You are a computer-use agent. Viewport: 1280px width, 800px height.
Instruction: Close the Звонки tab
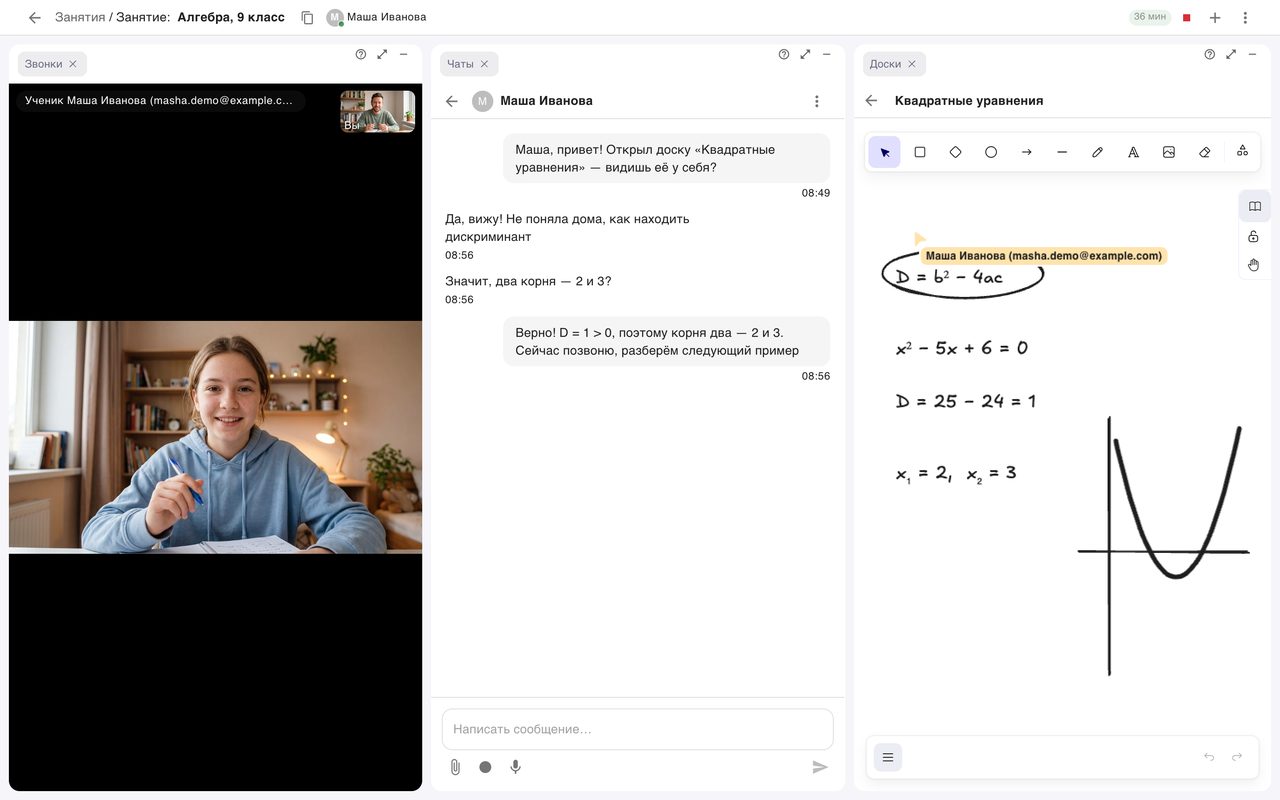pos(73,64)
